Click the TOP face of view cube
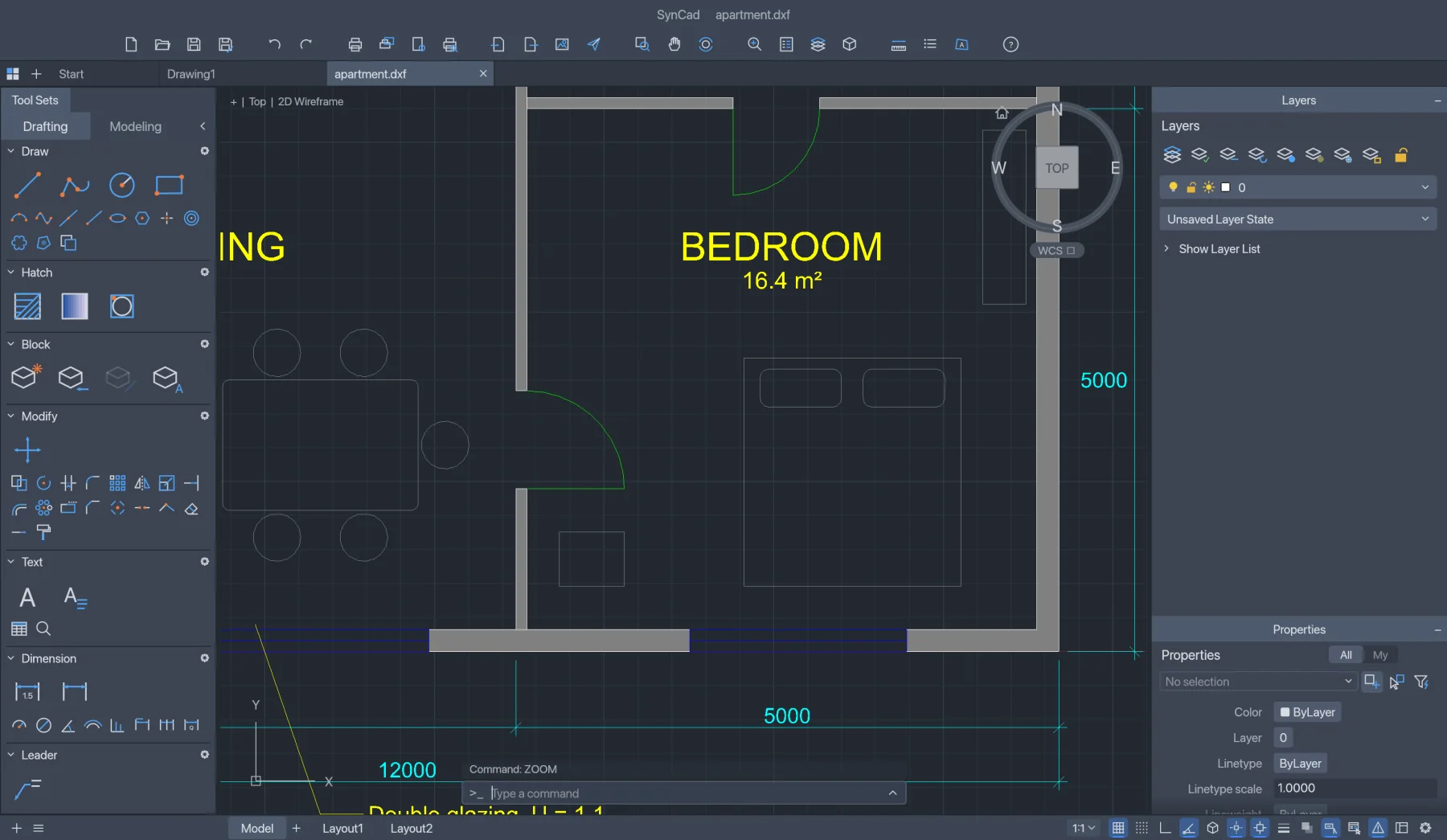This screenshot has width=1447, height=840. 1057,168
